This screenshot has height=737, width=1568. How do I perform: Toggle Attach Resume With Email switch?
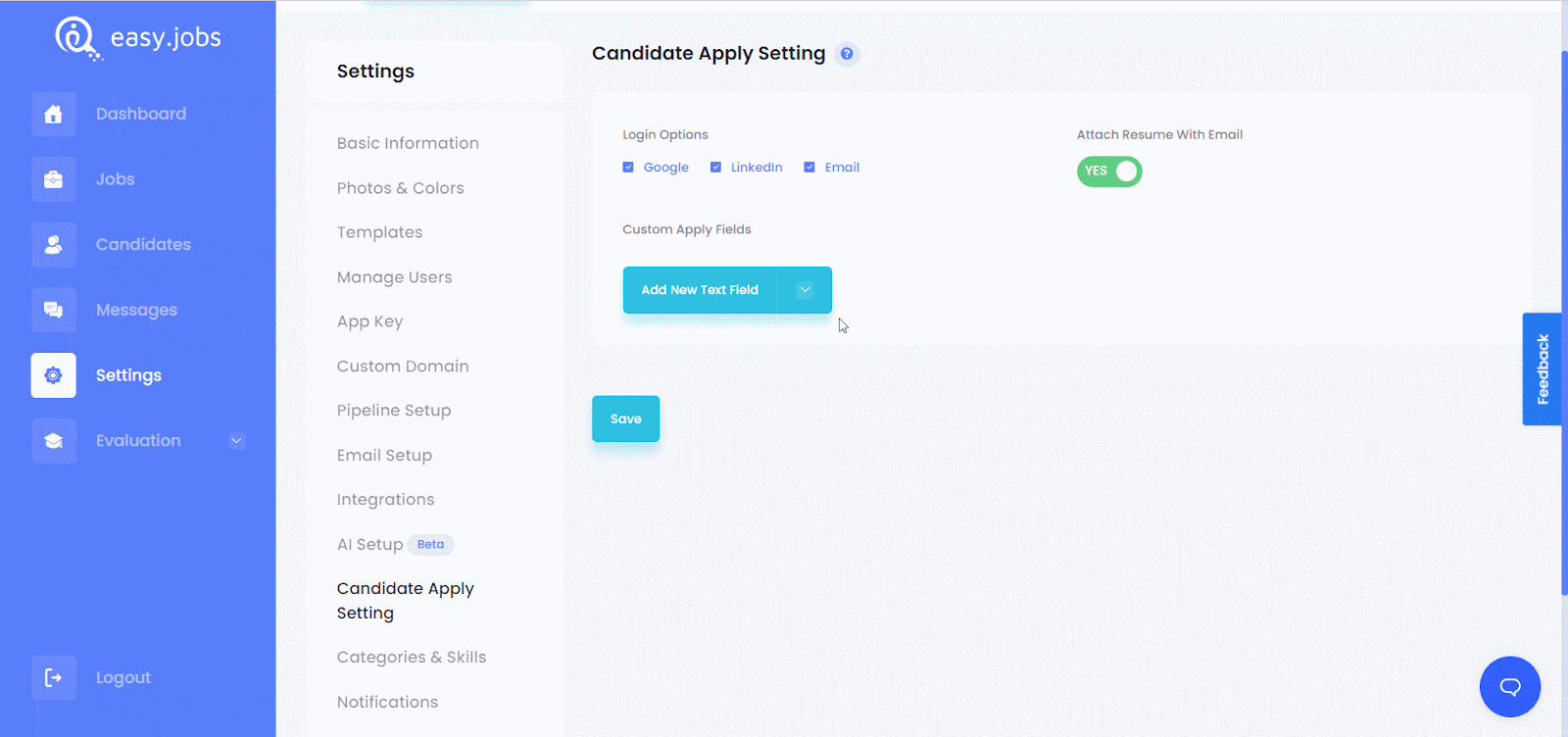1109,172
